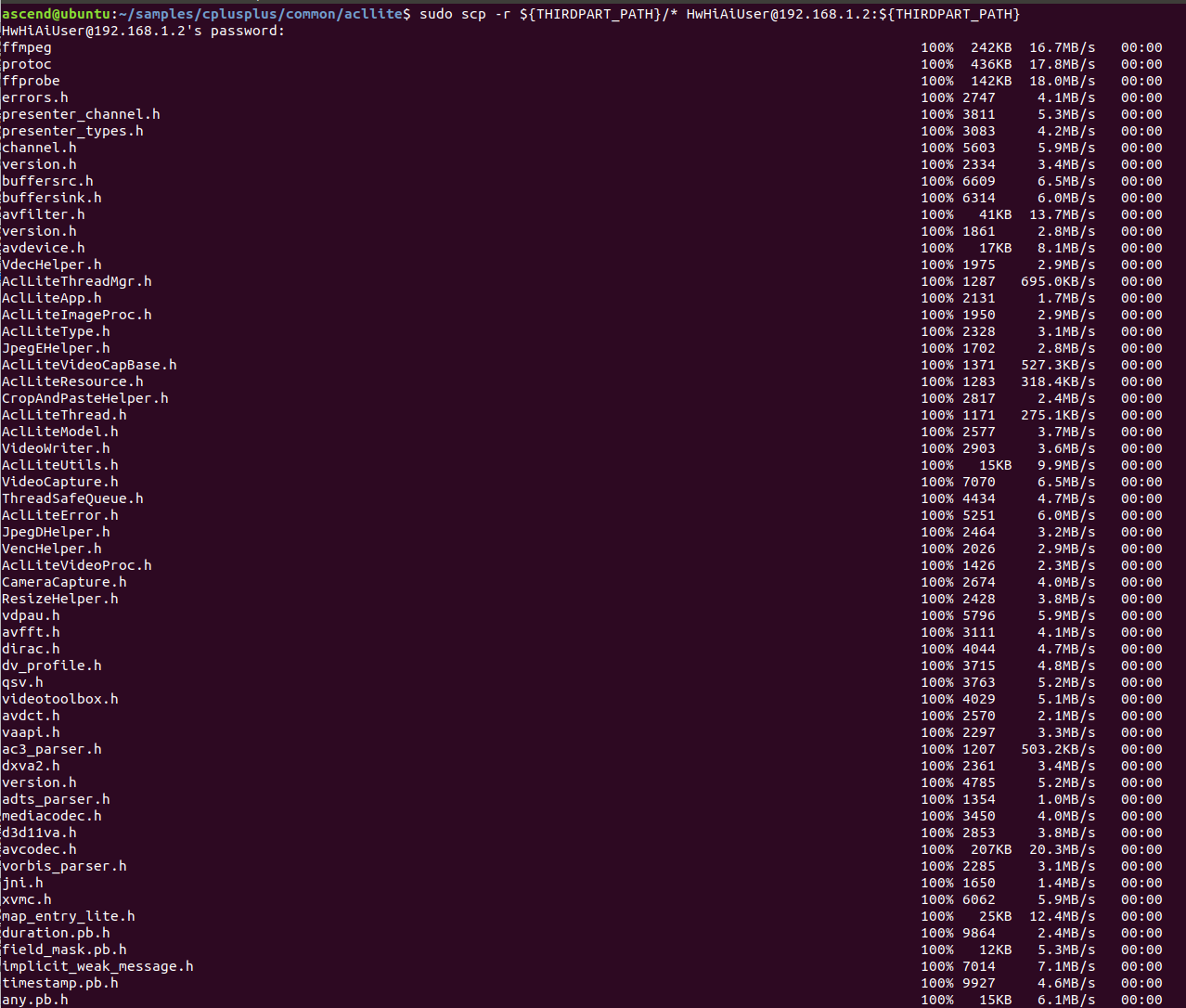Click the ffmpeg file name
Viewport: 1186px width, 1008px height.
(27, 47)
